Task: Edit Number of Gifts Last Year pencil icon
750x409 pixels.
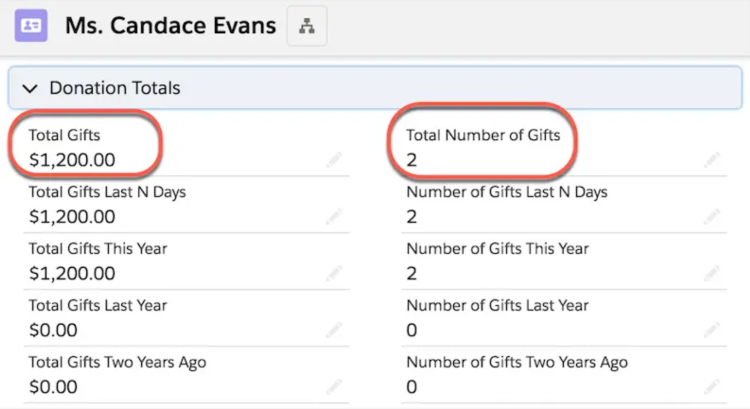Action: [712, 330]
